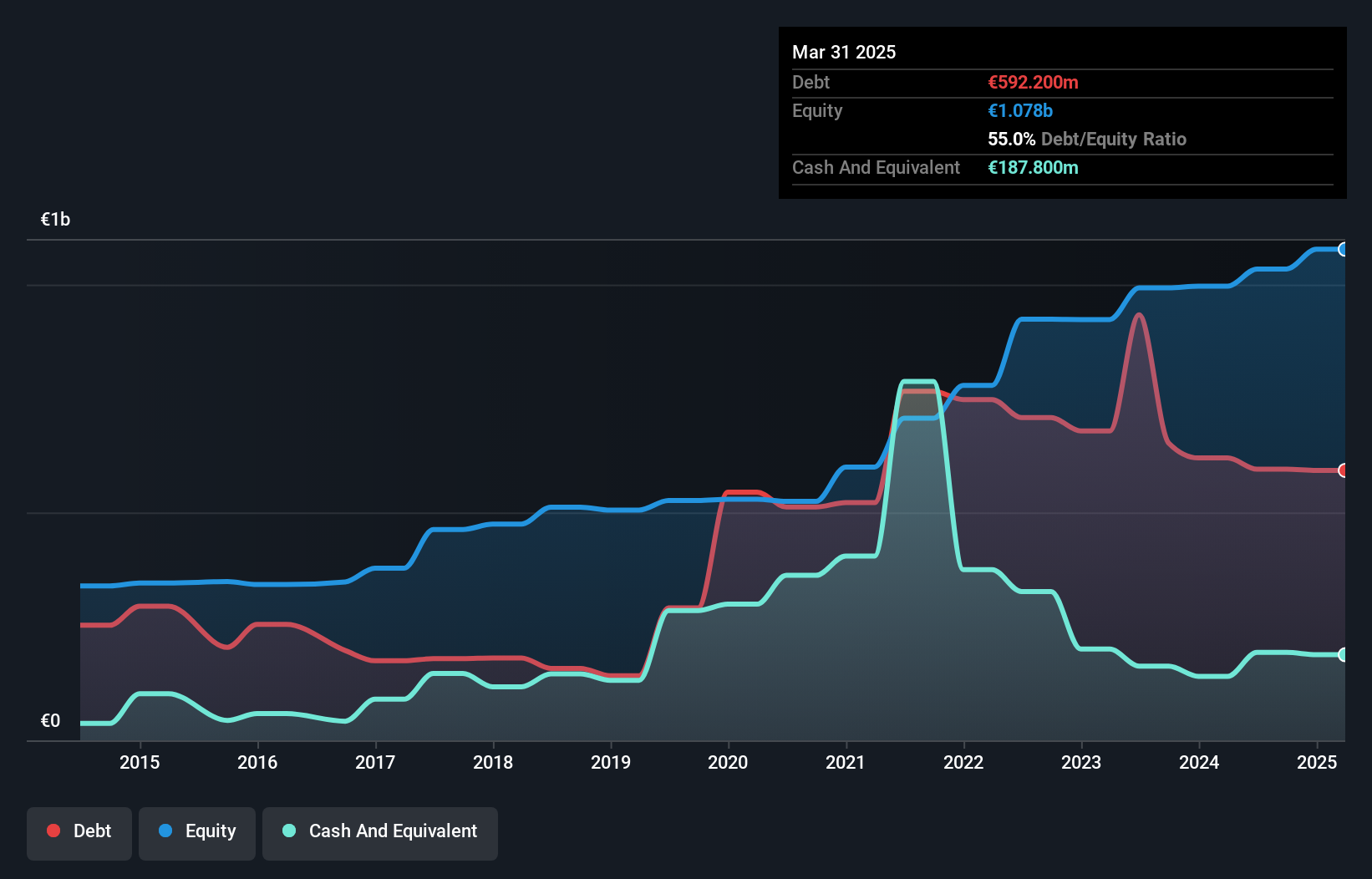Click the 2025 x-axis label
Image resolution: width=1372 pixels, height=879 pixels.
coord(1317,762)
